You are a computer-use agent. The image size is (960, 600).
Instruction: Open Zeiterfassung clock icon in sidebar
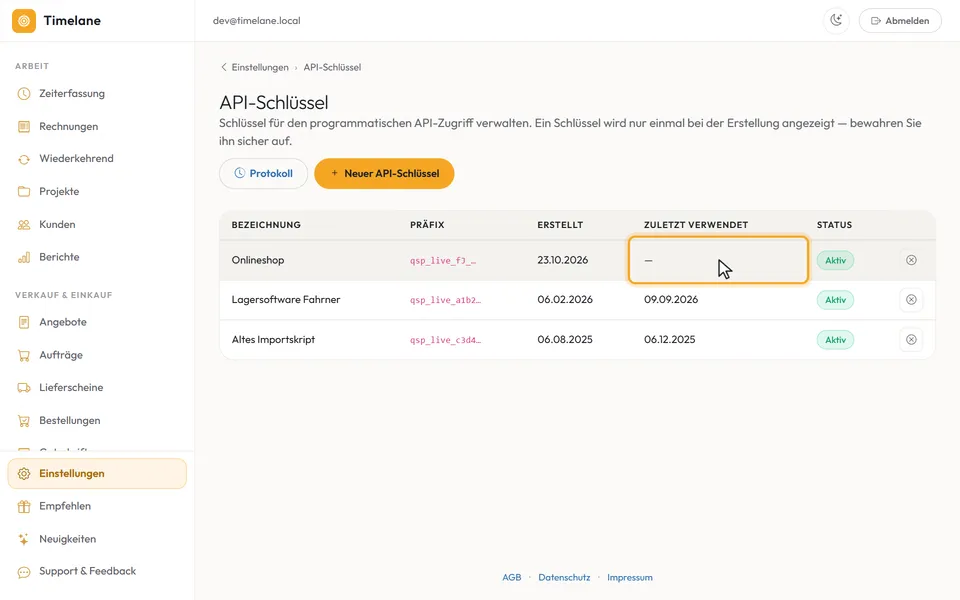(24, 94)
